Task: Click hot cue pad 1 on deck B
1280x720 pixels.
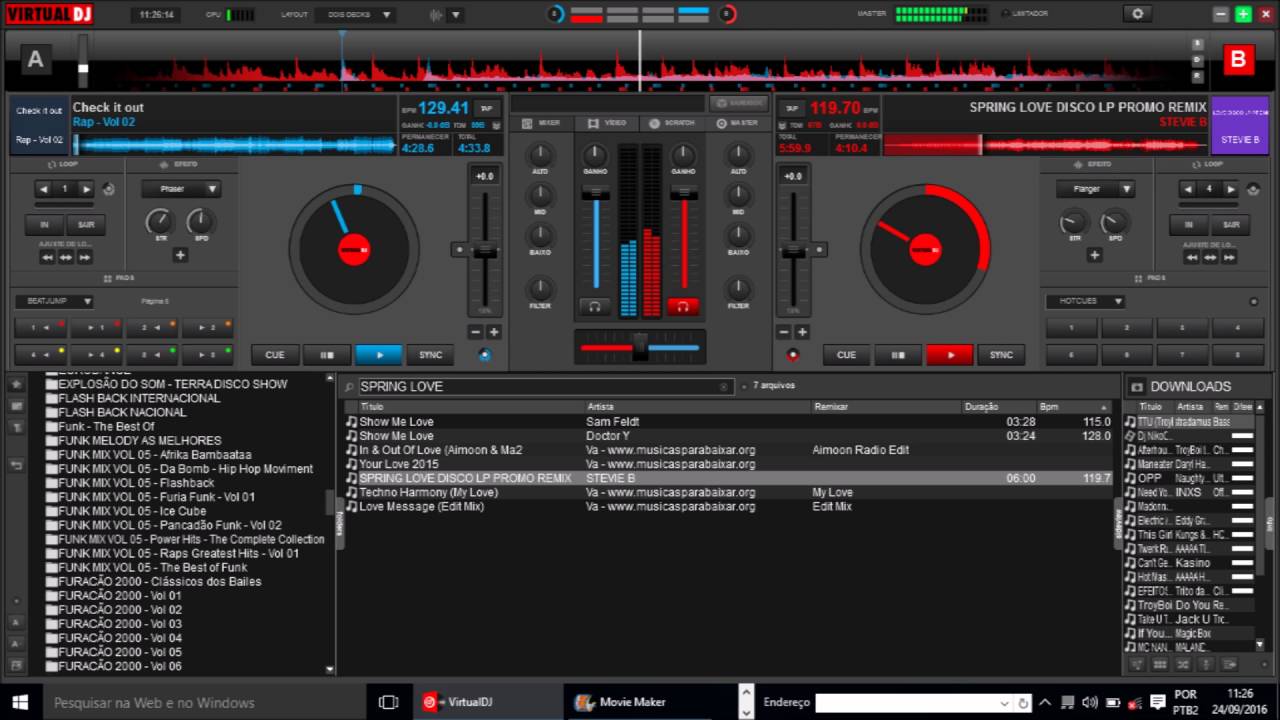Action: click(1071, 327)
